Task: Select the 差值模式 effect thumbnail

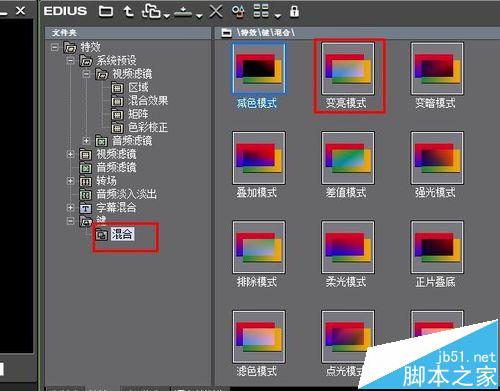Action: 348,158
